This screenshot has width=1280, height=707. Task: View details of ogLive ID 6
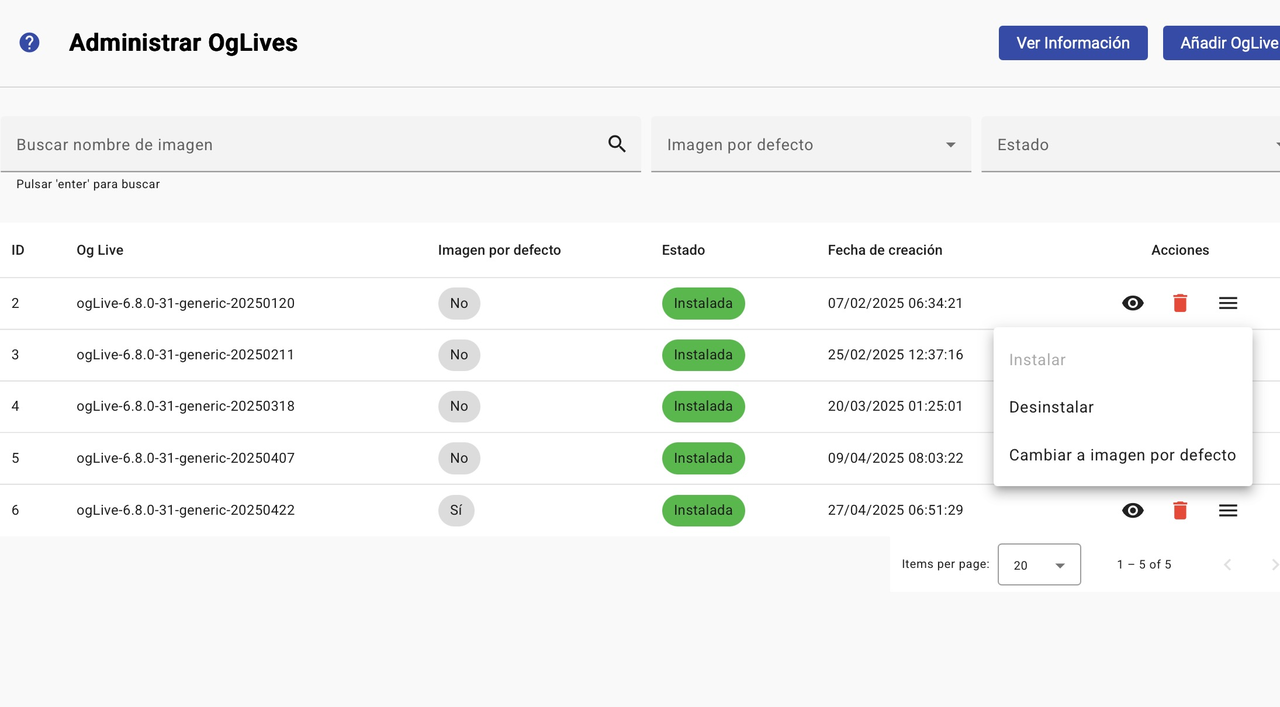click(x=1132, y=510)
